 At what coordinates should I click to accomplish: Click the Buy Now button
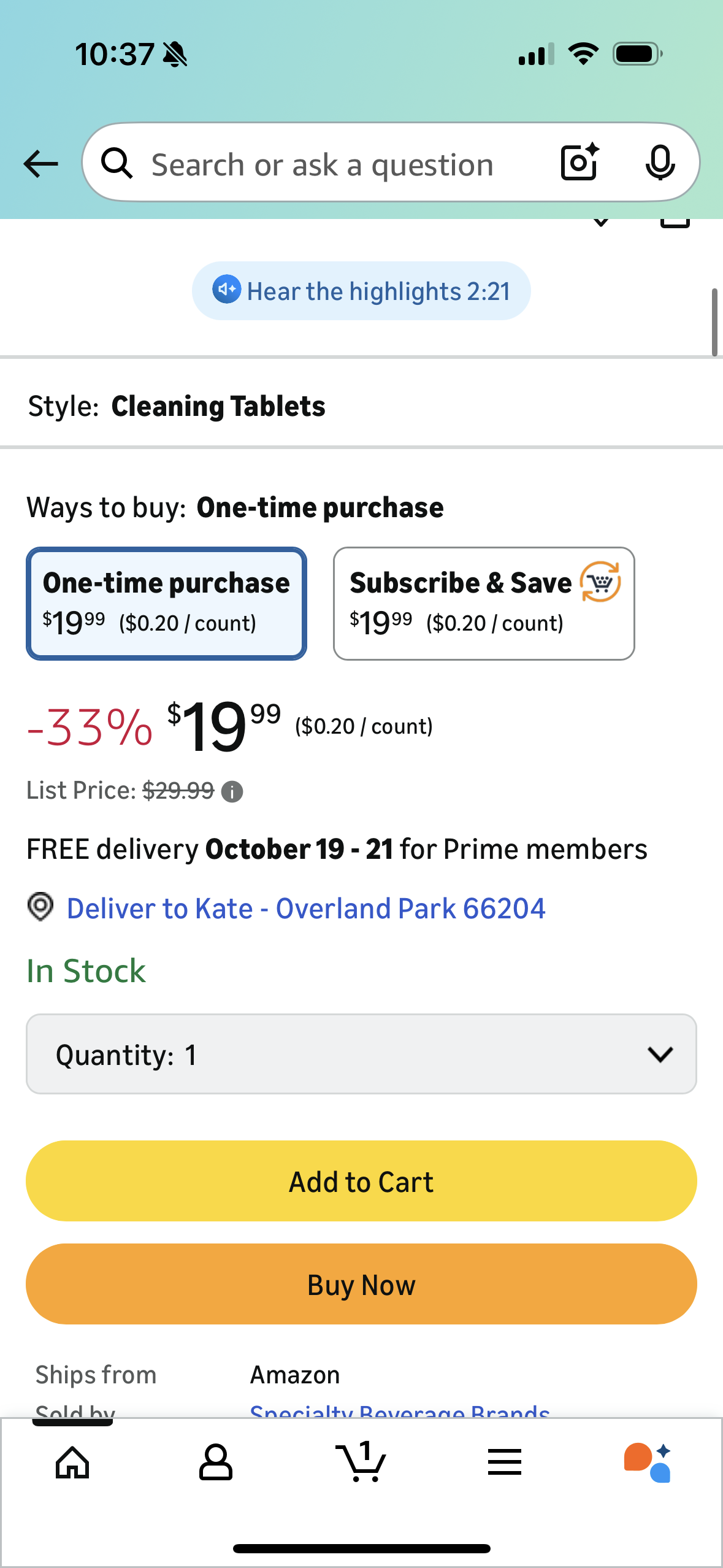(x=361, y=1284)
